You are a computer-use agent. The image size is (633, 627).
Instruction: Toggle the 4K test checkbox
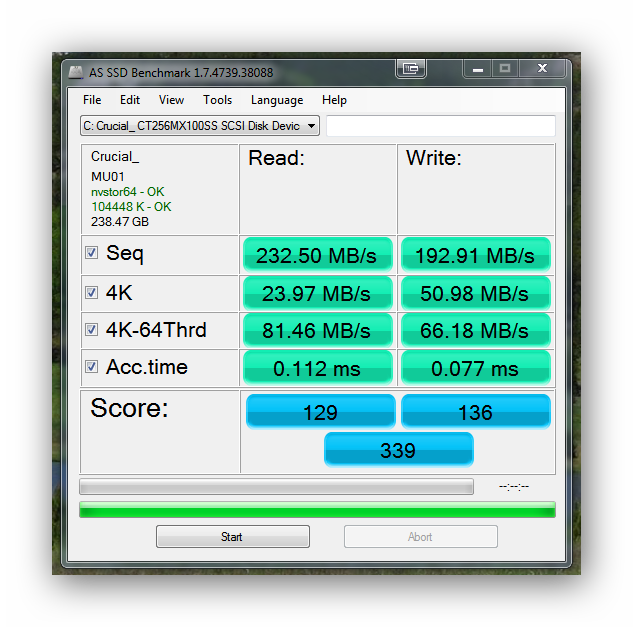[92, 292]
